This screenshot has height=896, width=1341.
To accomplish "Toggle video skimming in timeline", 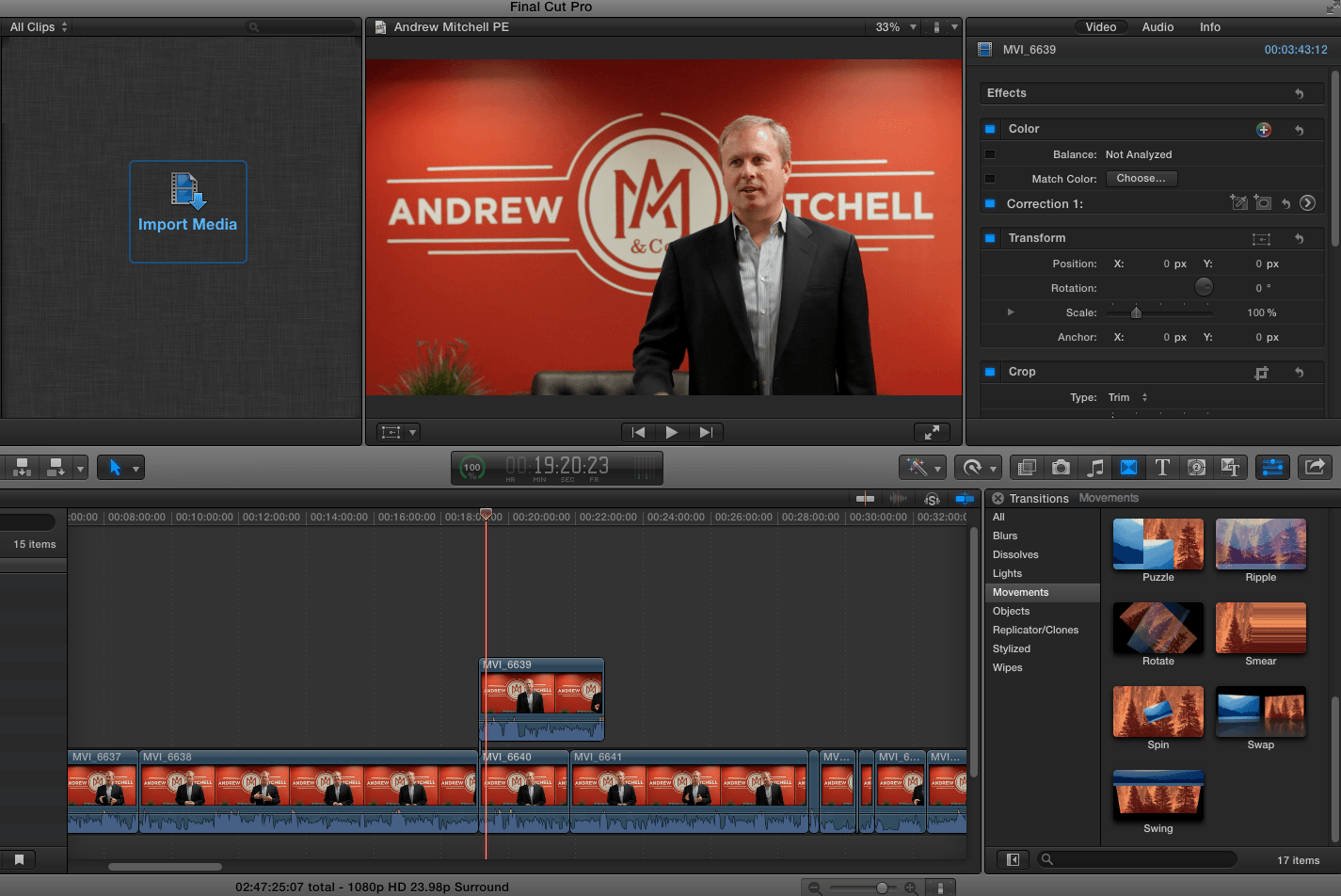I will coord(866,499).
